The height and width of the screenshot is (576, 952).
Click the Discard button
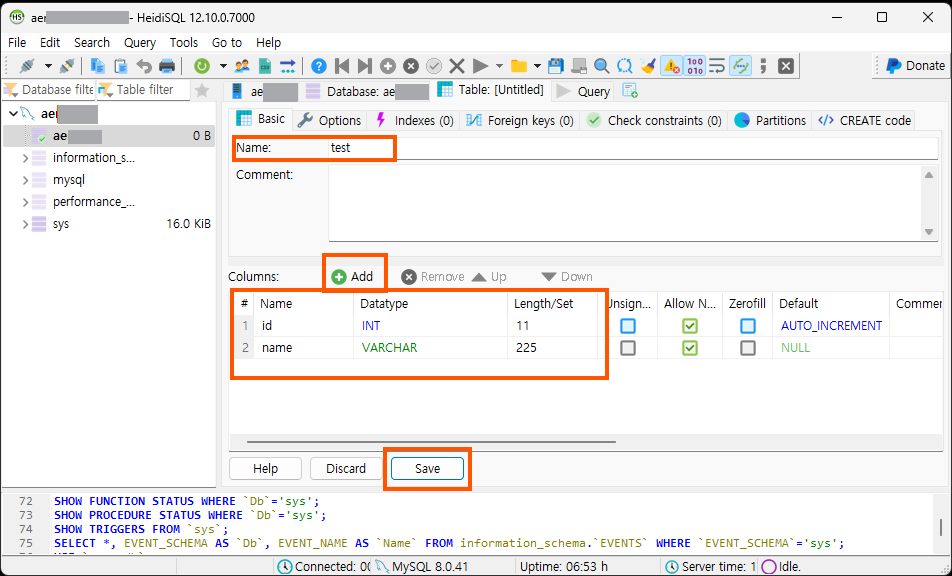[x=346, y=469]
